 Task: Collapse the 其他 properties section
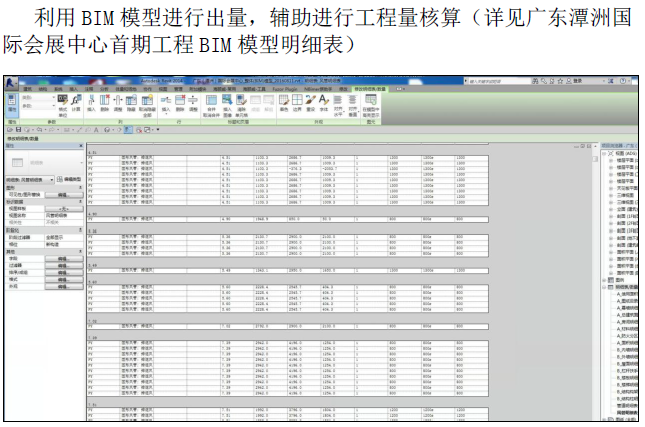[80, 251]
